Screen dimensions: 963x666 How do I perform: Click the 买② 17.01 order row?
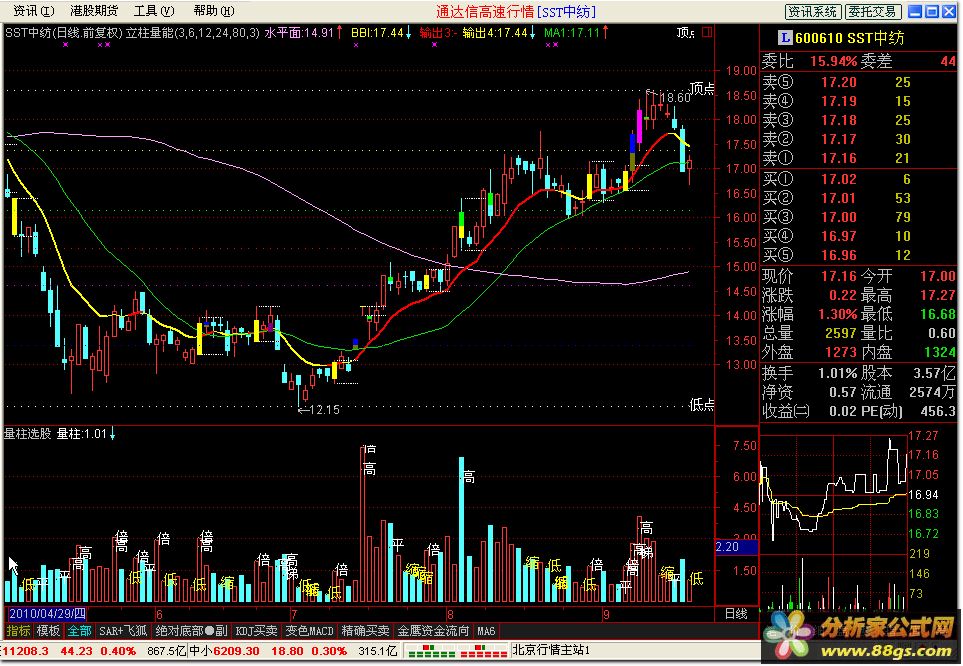(x=858, y=198)
